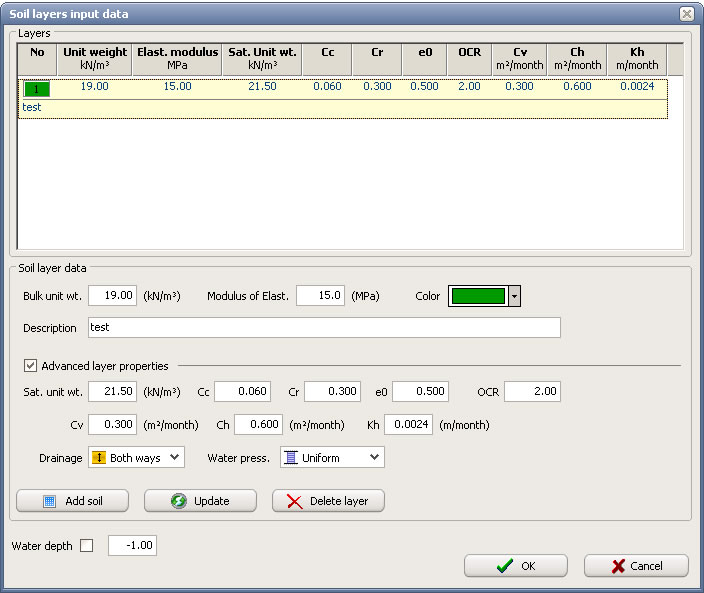704x593 pixels.
Task: Select the OCR value field
Action: point(532,391)
